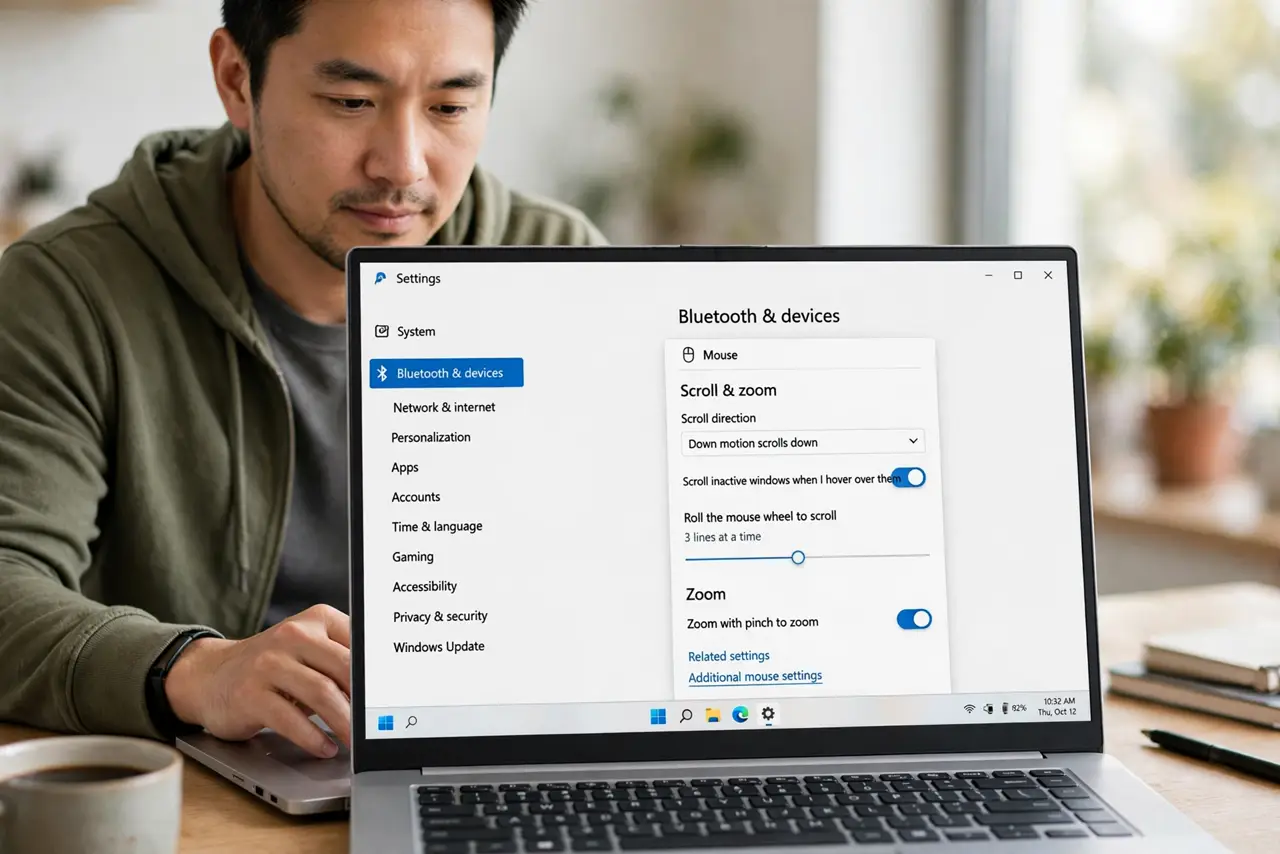Open the Apps settings page

coord(405,467)
